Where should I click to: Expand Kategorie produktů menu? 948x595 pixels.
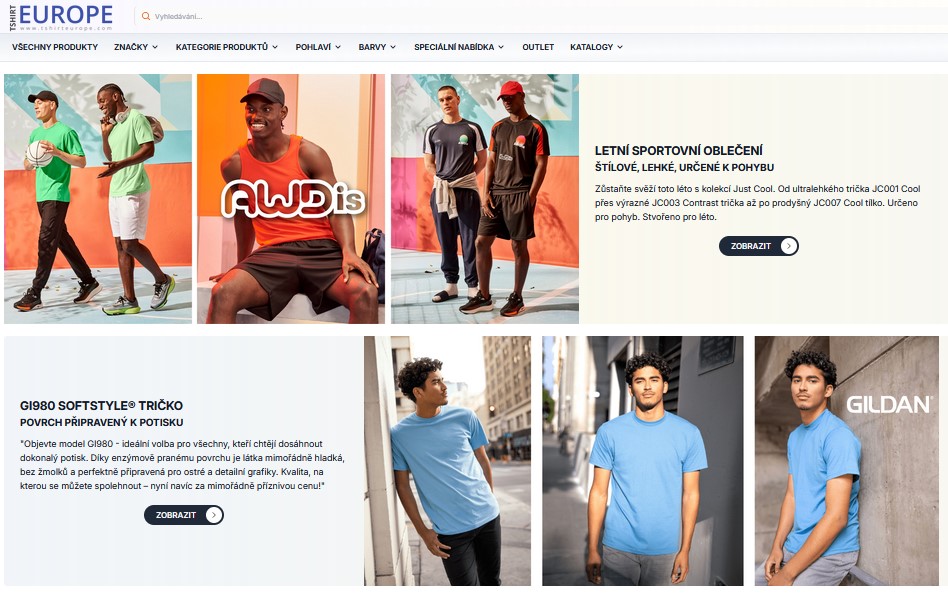227,47
